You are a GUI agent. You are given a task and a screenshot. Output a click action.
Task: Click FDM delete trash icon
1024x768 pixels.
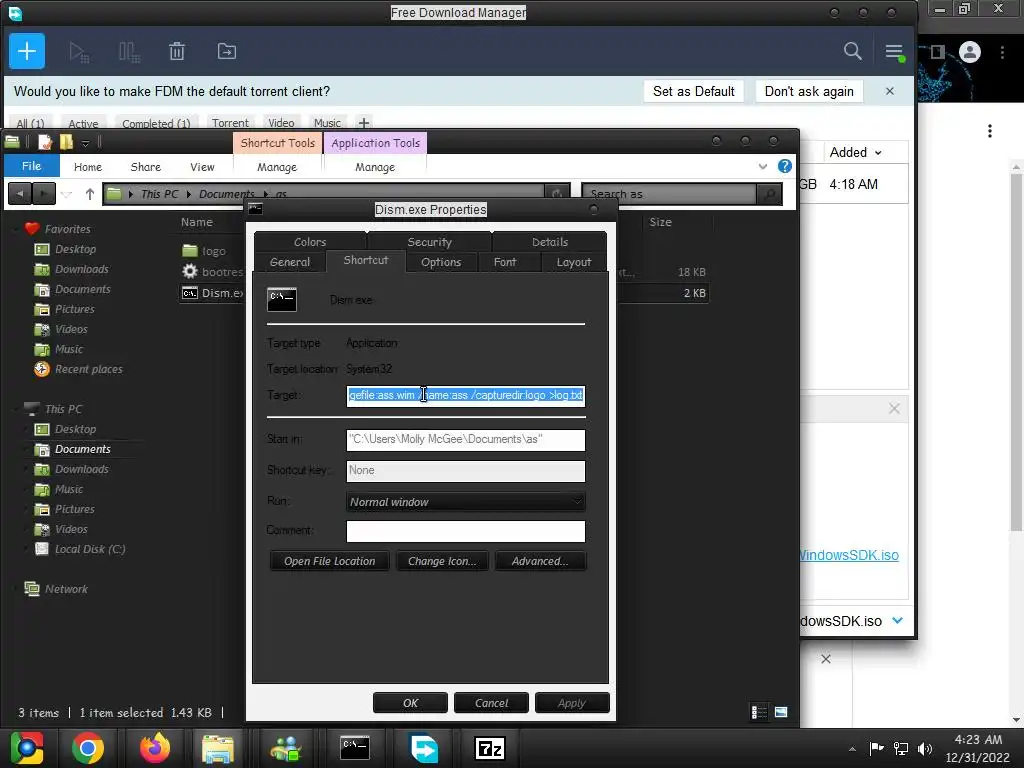[x=177, y=51]
